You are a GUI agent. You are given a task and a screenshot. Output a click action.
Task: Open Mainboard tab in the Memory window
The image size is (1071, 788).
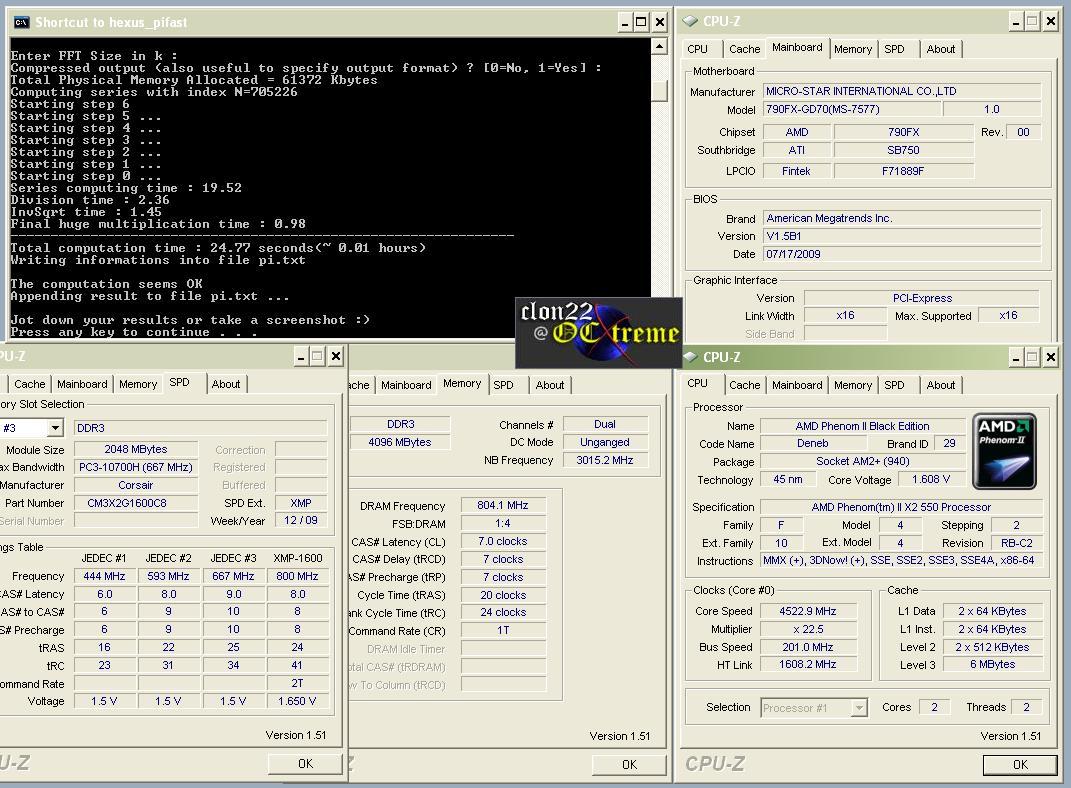(x=406, y=385)
